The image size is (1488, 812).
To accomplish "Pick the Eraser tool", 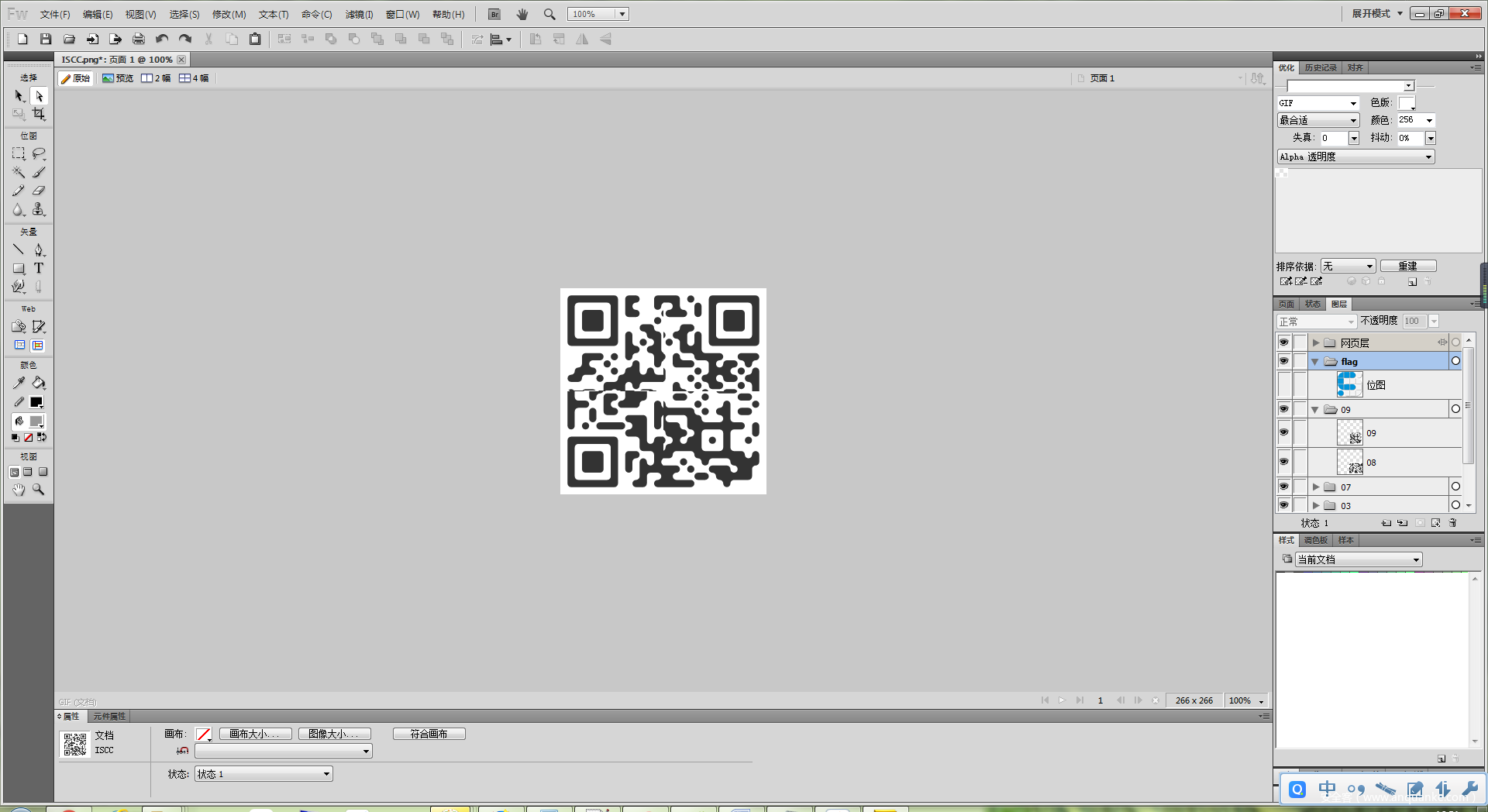I will click(38, 191).
